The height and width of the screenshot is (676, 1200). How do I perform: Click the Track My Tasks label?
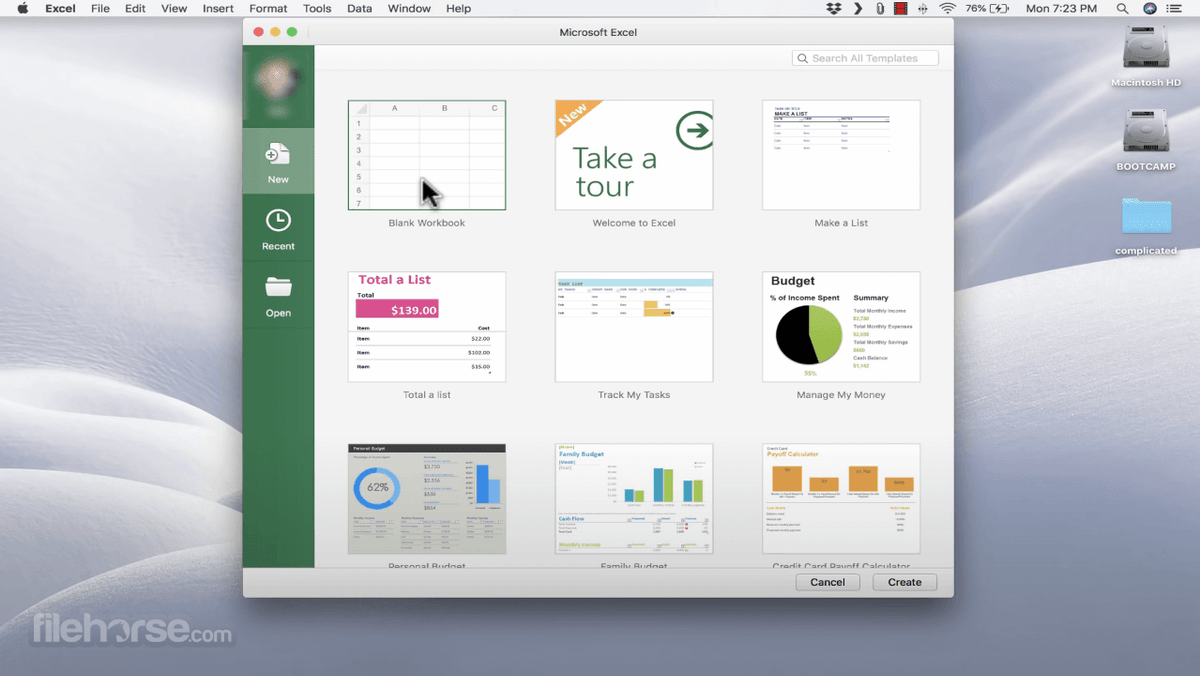634,395
